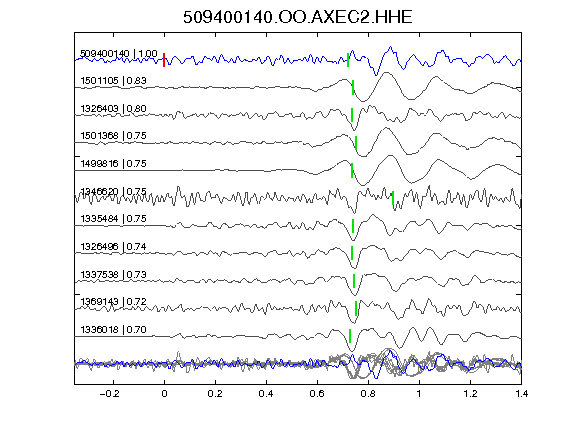Select the label 1336018 | 0.70
The height and width of the screenshot is (432, 576).
(114, 330)
